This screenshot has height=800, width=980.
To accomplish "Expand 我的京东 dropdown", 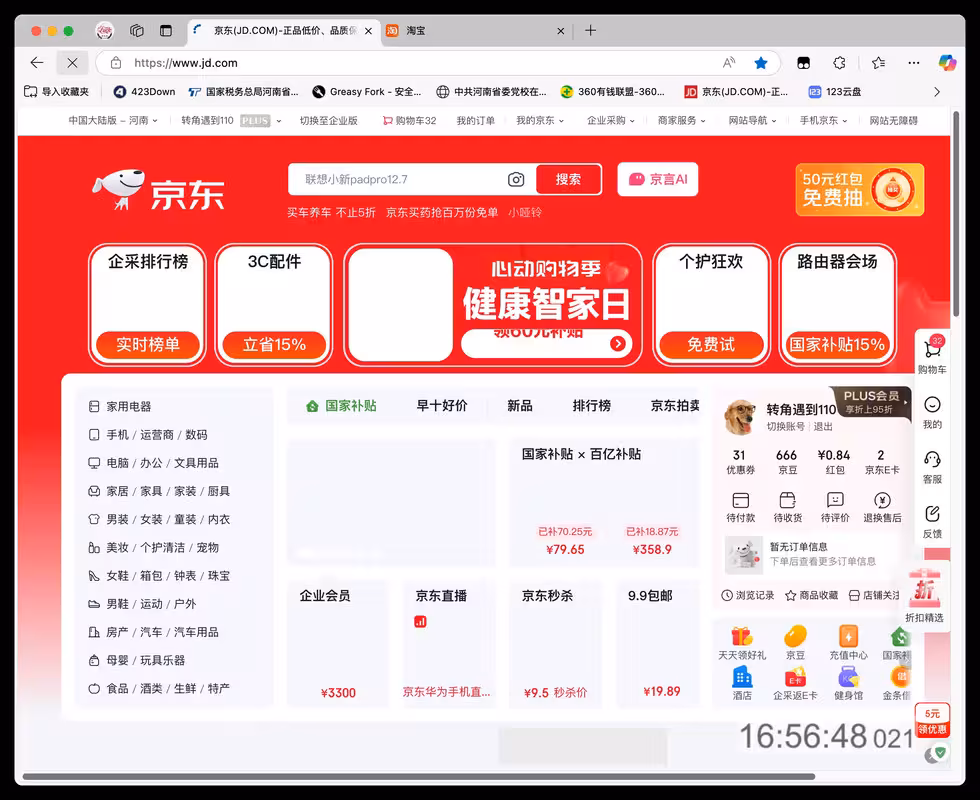I will 540,121.
